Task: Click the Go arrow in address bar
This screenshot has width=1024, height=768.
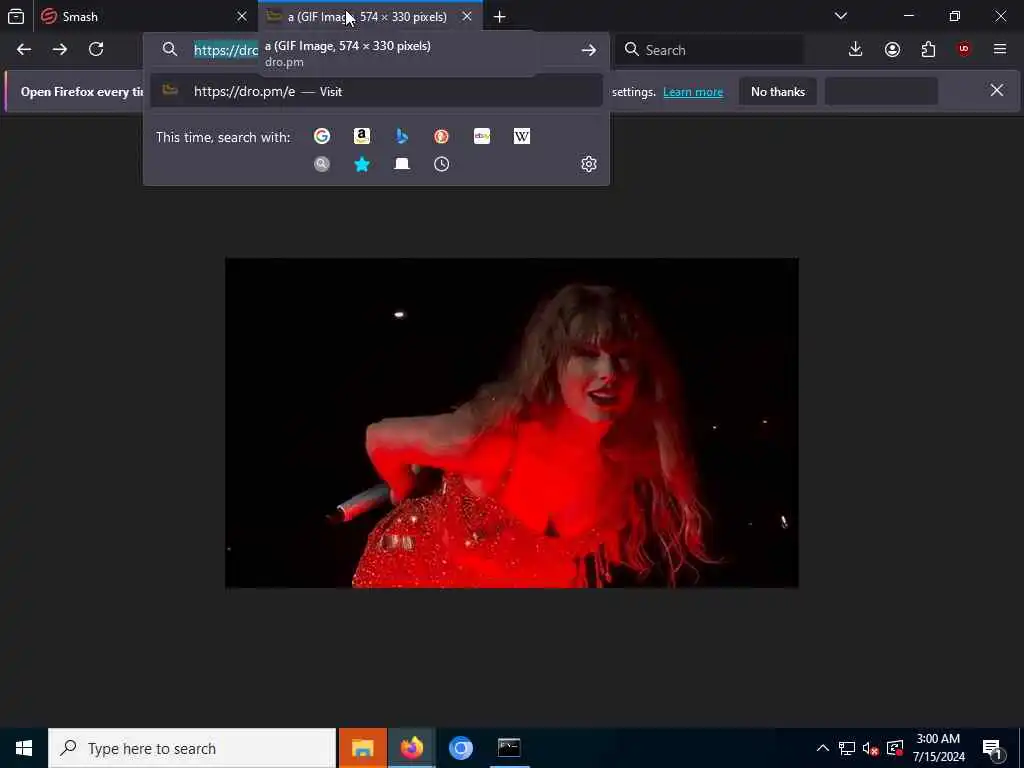Action: point(588,50)
